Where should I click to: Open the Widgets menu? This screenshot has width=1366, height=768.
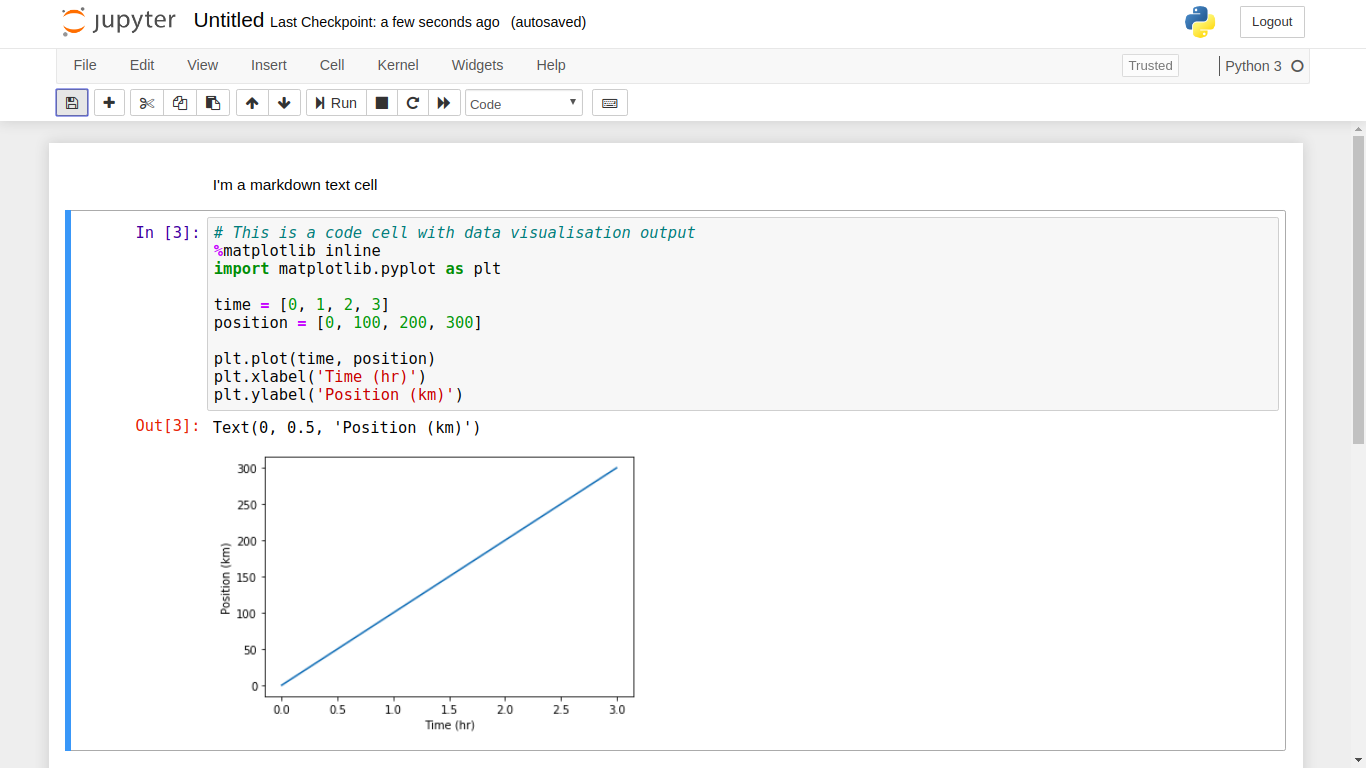point(478,65)
